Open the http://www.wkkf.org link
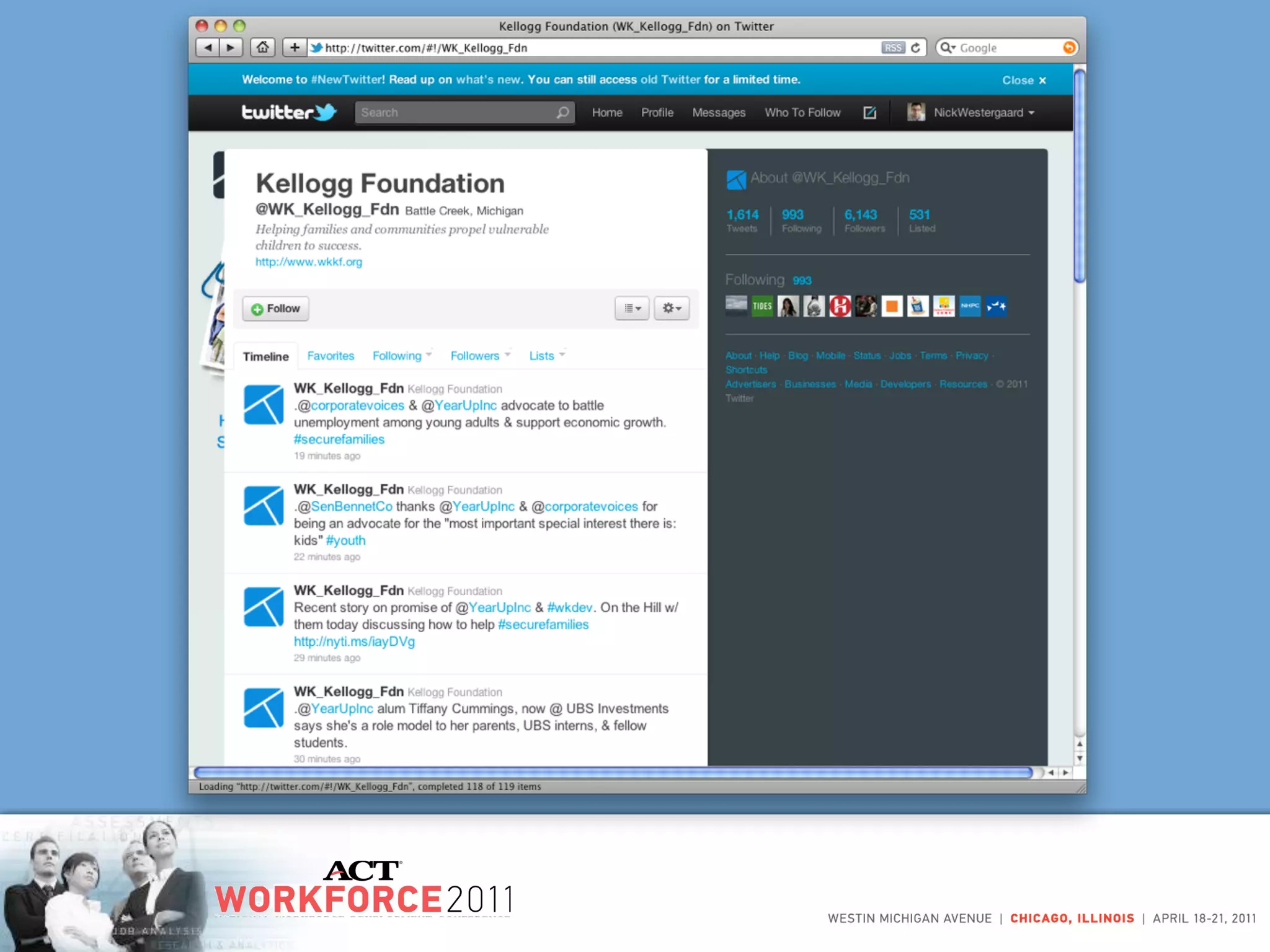The width and height of the screenshot is (1270, 952). click(x=309, y=262)
